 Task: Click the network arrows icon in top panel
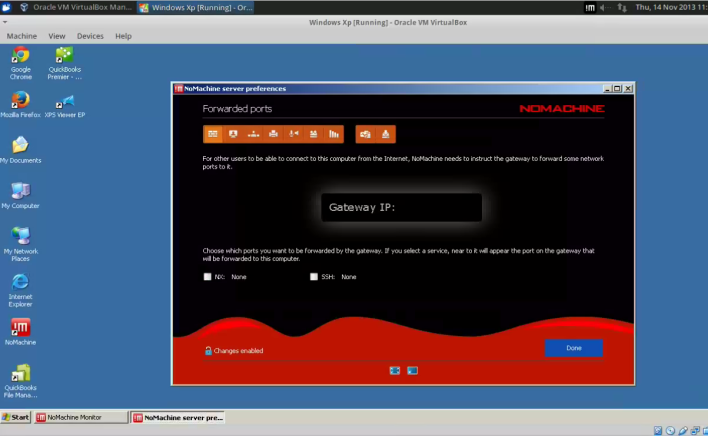622,7
